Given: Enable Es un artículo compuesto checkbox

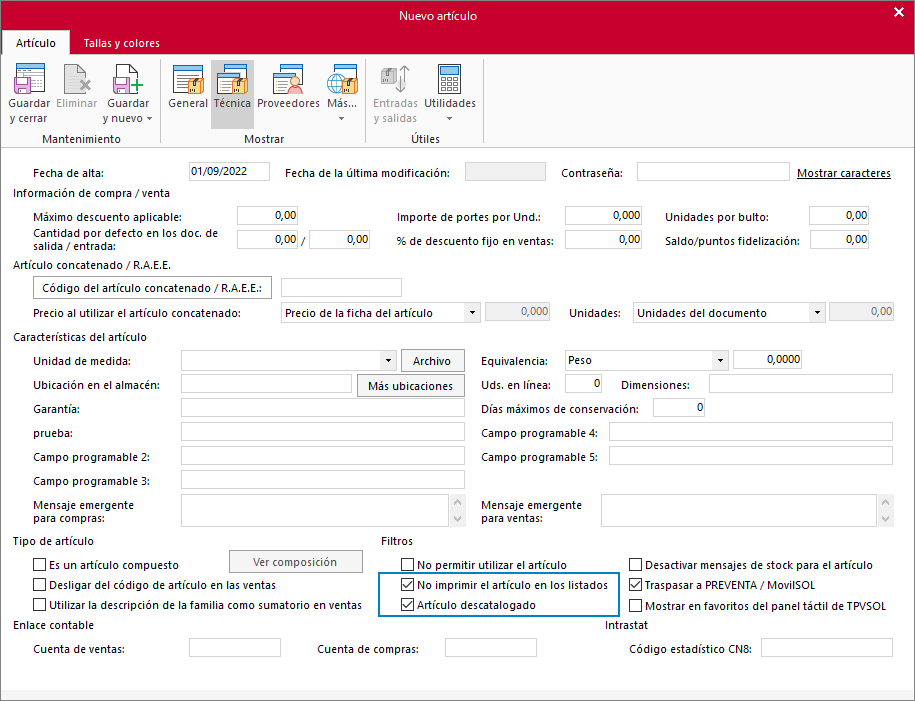Looking at the screenshot, I should (40, 565).
